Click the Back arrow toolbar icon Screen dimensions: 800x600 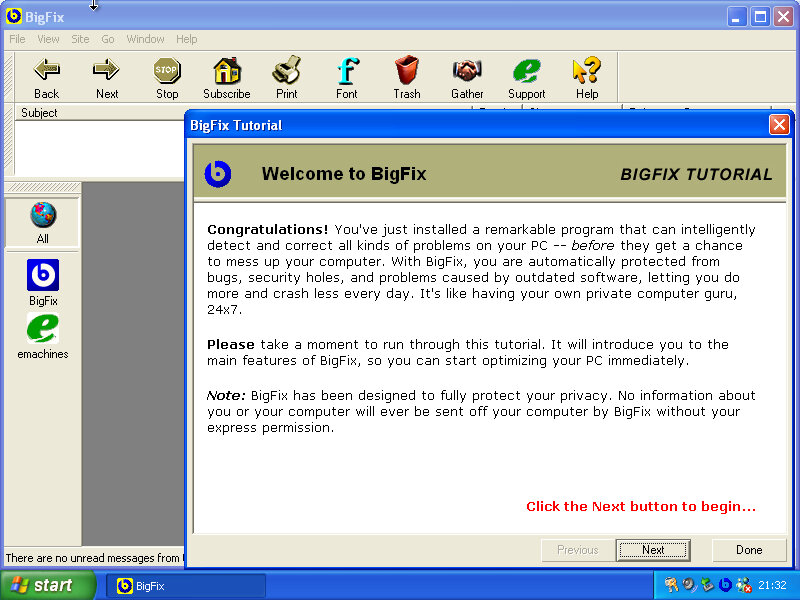[x=46, y=71]
